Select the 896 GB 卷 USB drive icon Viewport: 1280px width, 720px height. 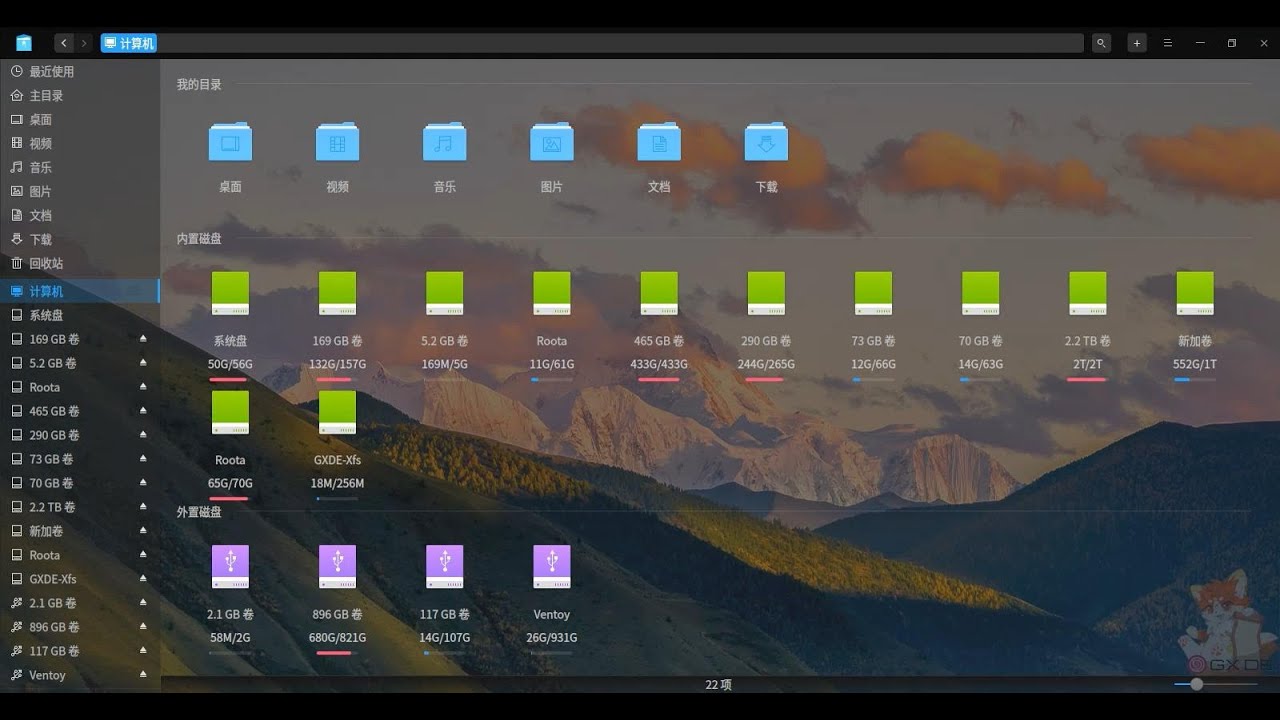click(x=337, y=567)
